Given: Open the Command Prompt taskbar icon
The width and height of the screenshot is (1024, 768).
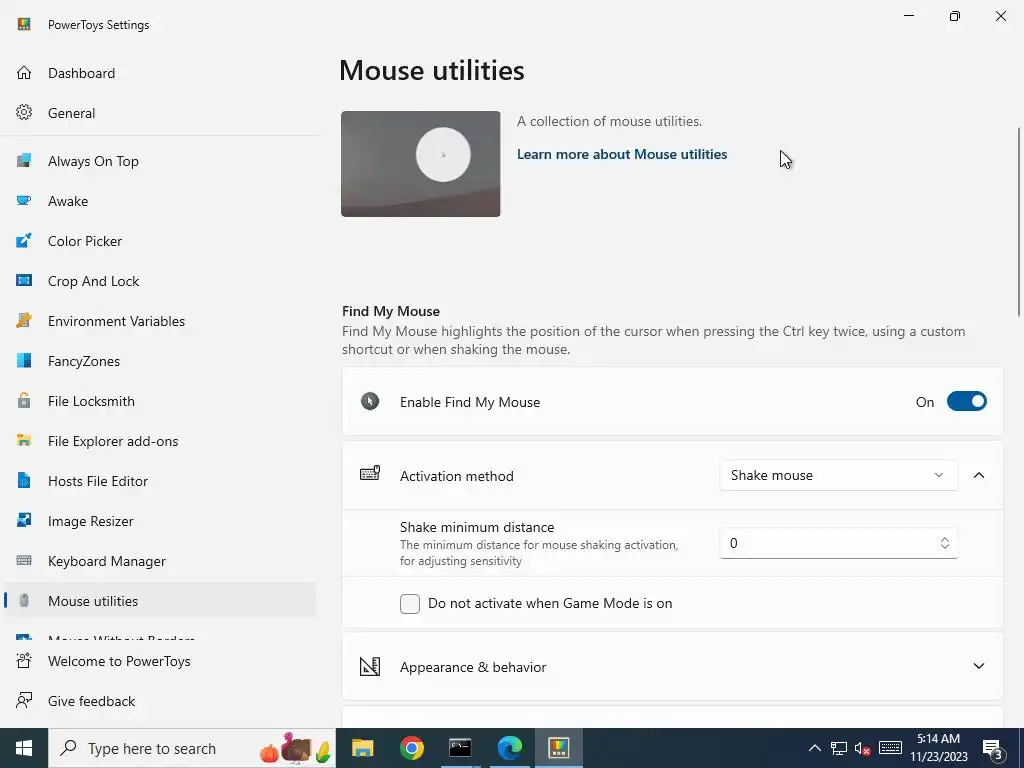Looking at the screenshot, I should pyautogui.click(x=460, y=748).
